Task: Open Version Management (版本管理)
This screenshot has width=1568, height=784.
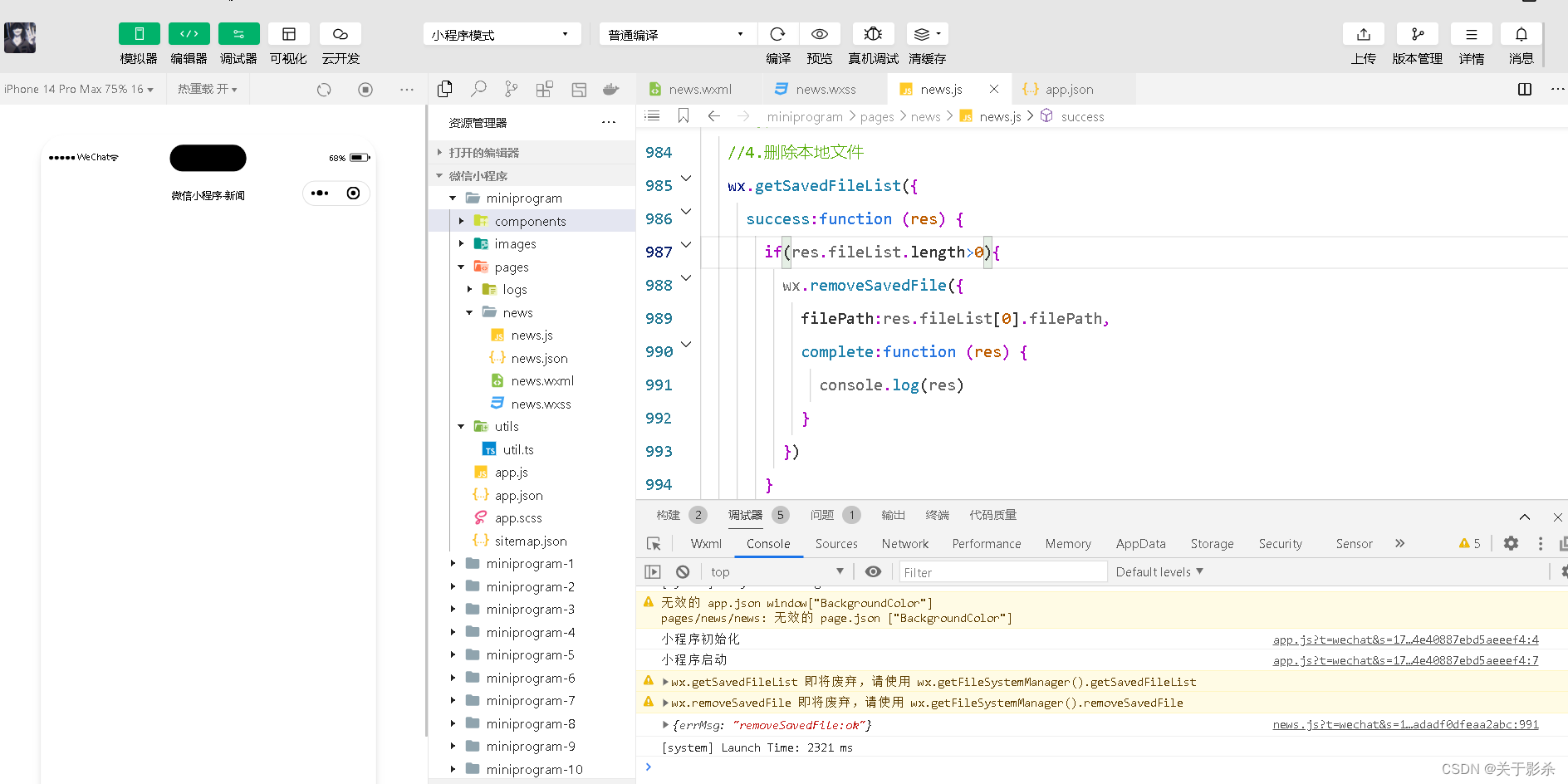Action: (x=1418, y=34)
